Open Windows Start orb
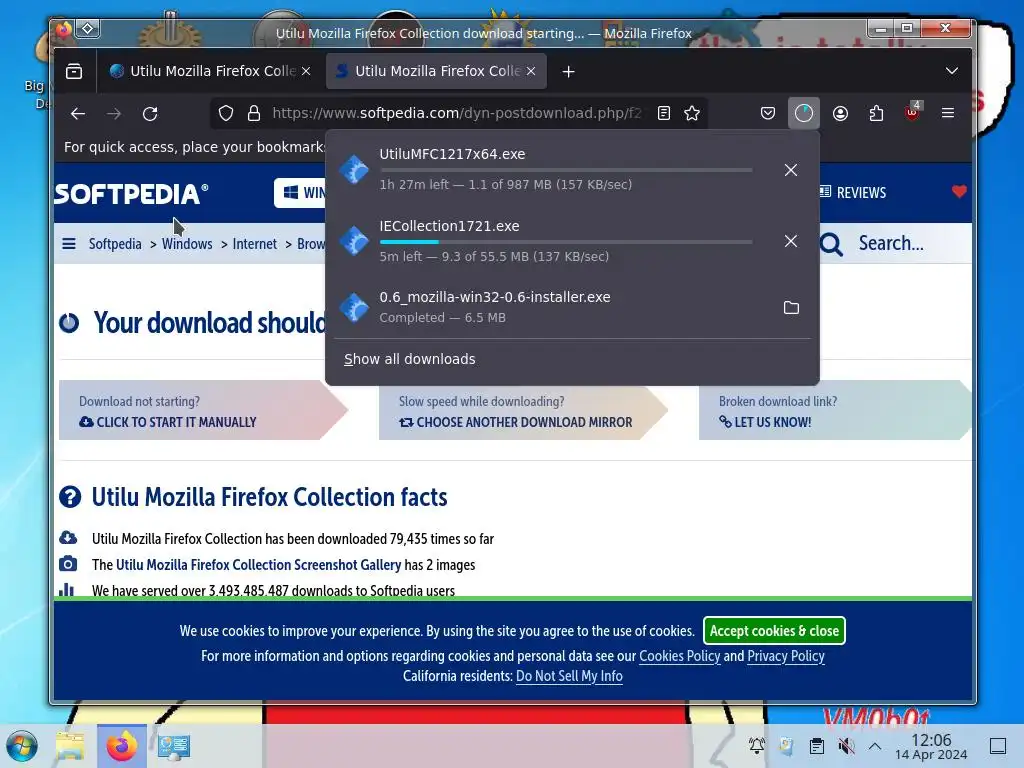 pyautogui.click(x=22, y=746)
